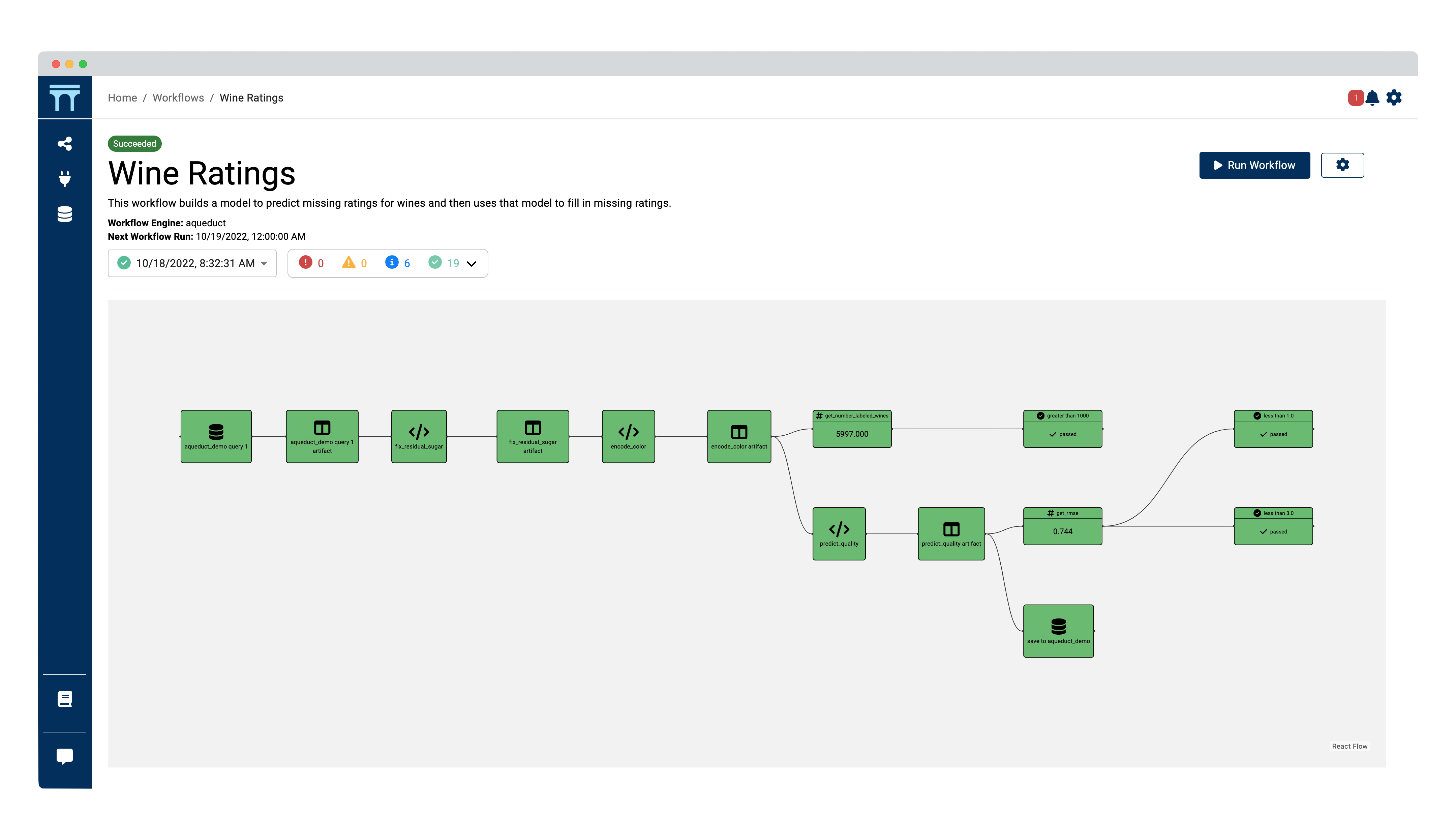Select the predict_quality artifact node
This screenshot has height=839, width=1456.
click(951, 534)
